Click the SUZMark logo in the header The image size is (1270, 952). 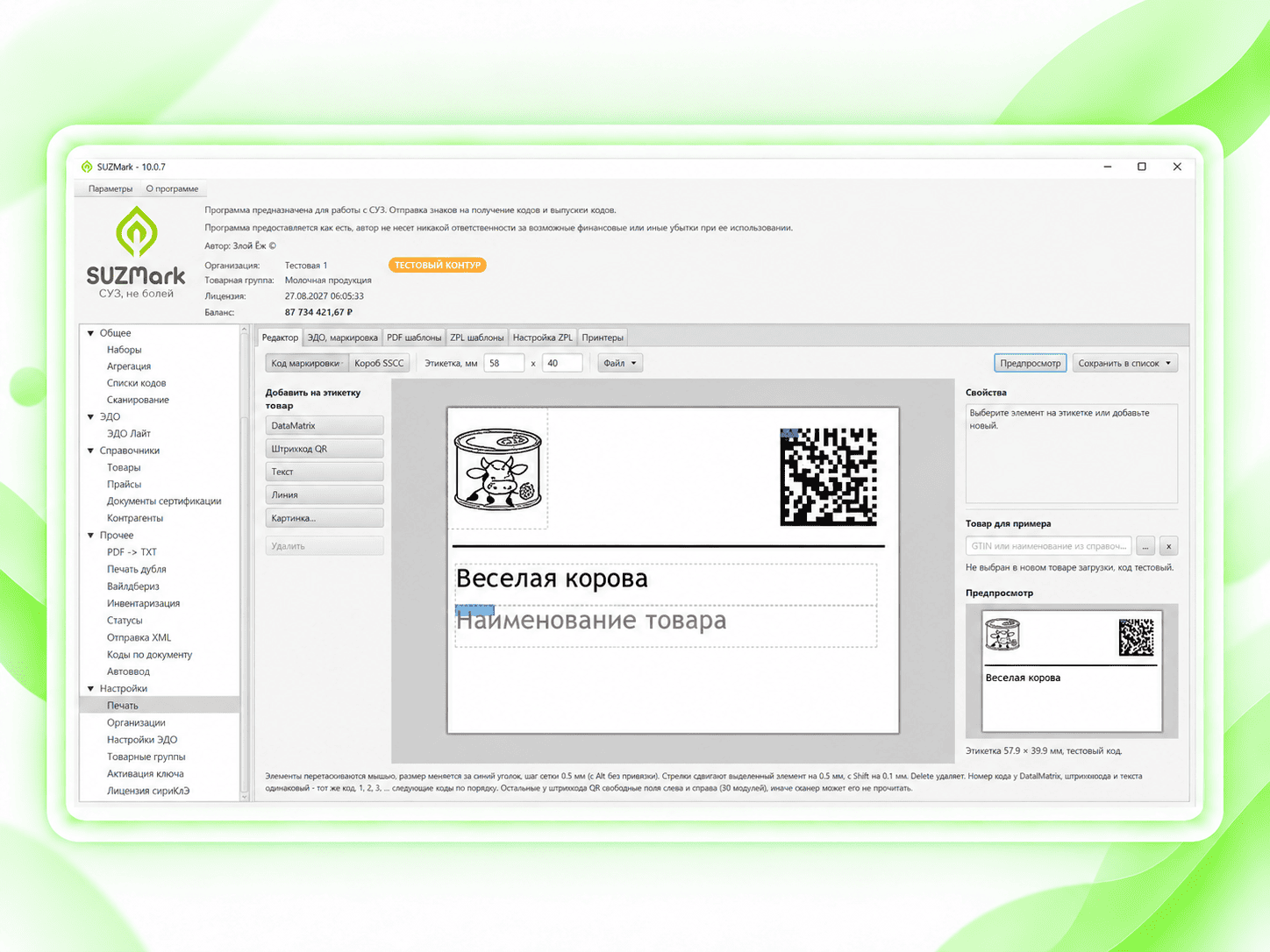click(x=136, y=252)
